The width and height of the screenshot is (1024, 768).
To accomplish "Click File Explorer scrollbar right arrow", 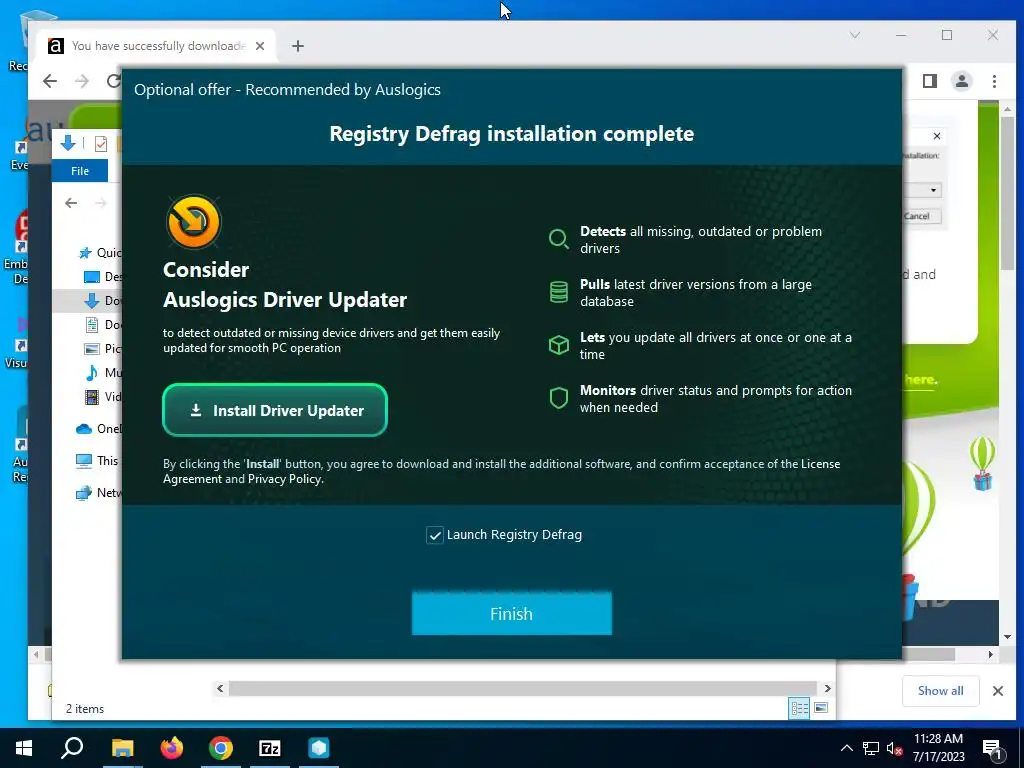I will 827,688.
